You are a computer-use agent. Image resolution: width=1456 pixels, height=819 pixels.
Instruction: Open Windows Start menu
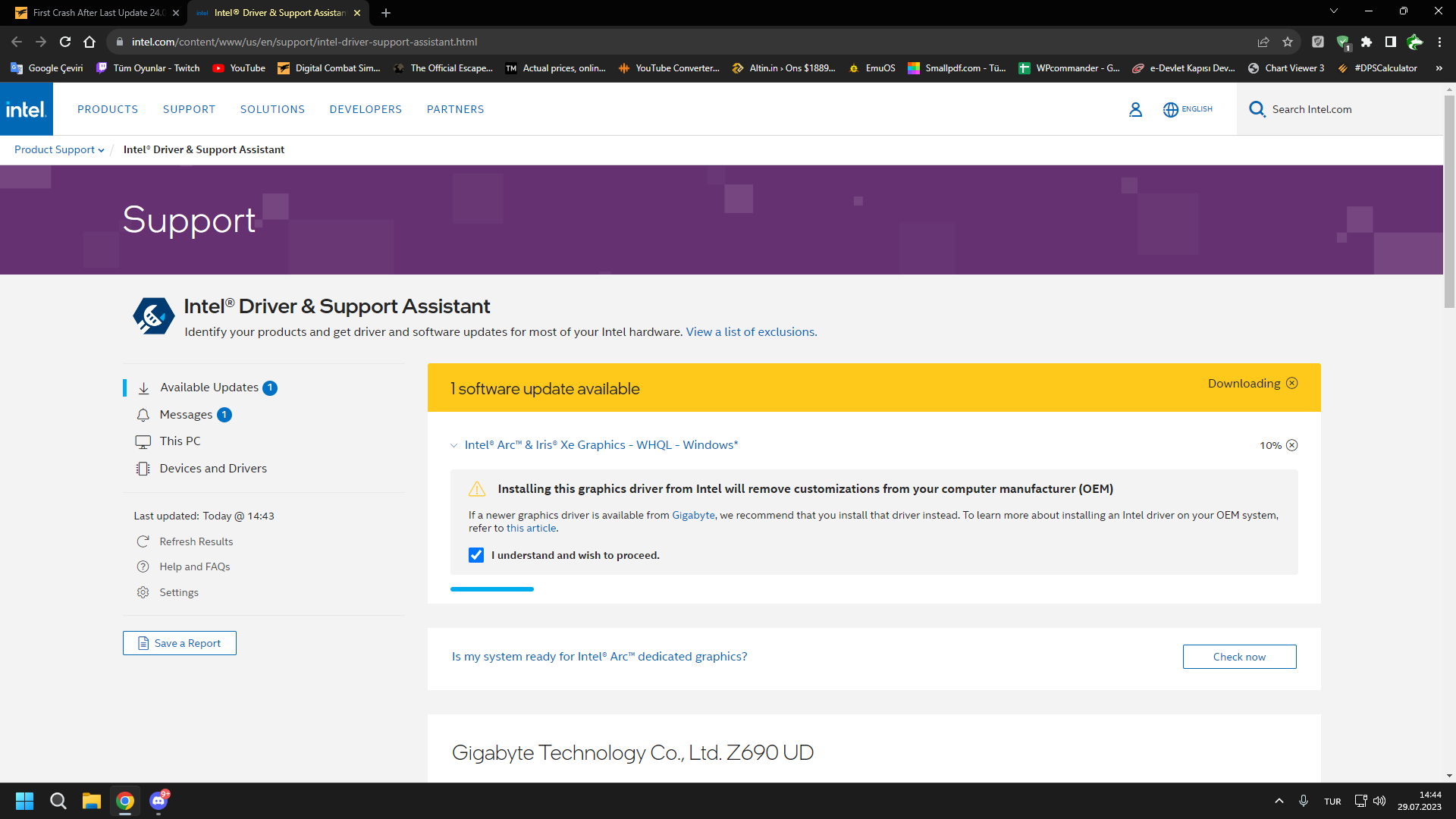pyautogui.click(x=24, y=801)
